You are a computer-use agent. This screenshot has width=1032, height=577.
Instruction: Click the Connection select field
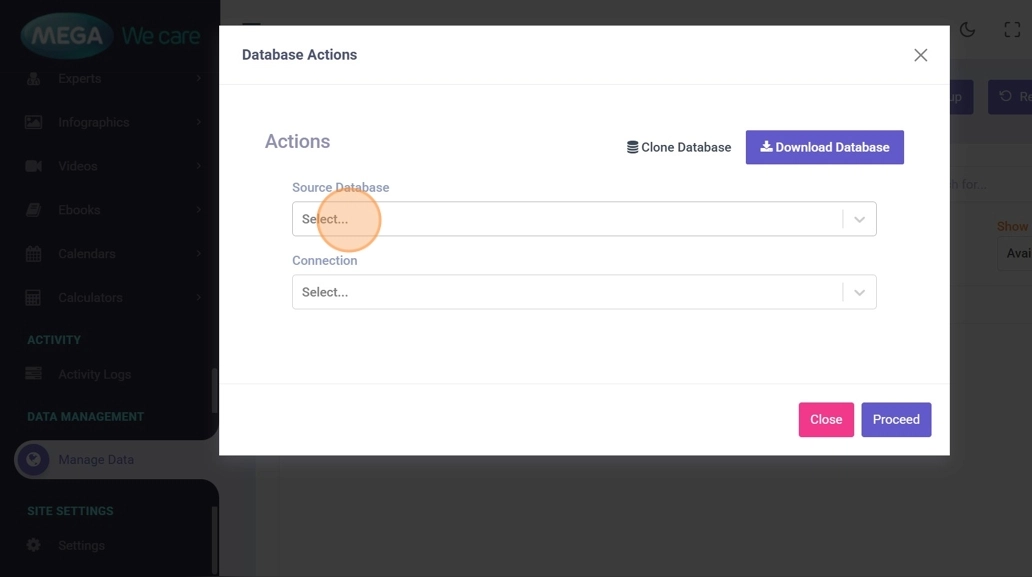coord(567,293)
